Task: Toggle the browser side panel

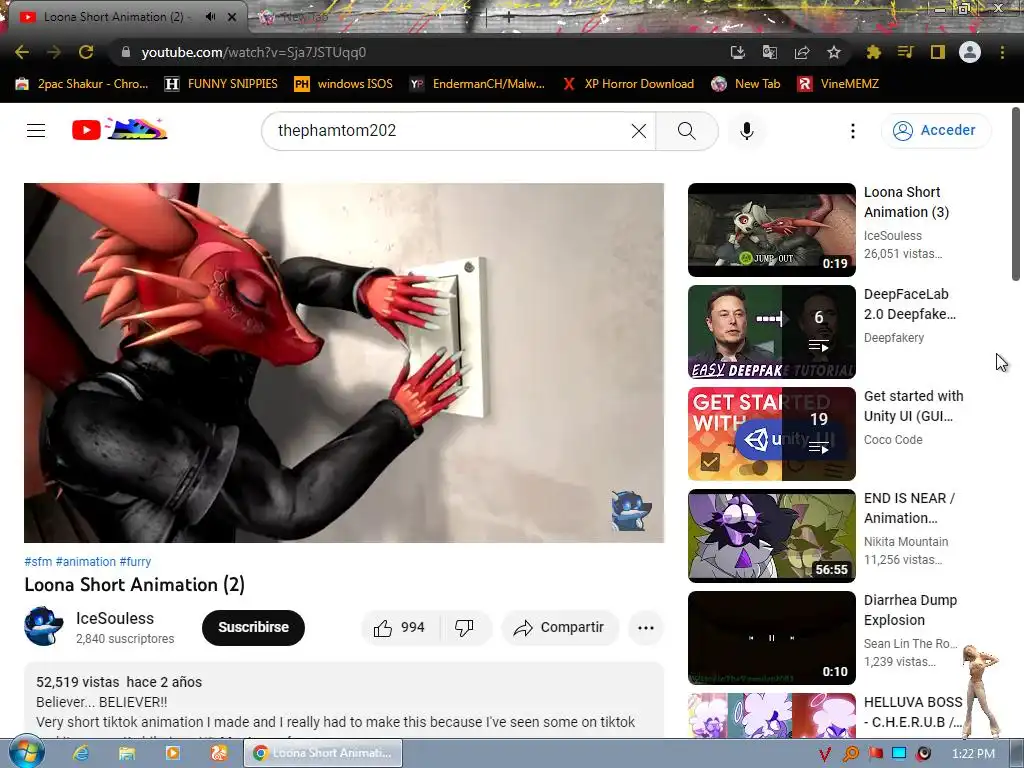Action: (x=938, y=52)
